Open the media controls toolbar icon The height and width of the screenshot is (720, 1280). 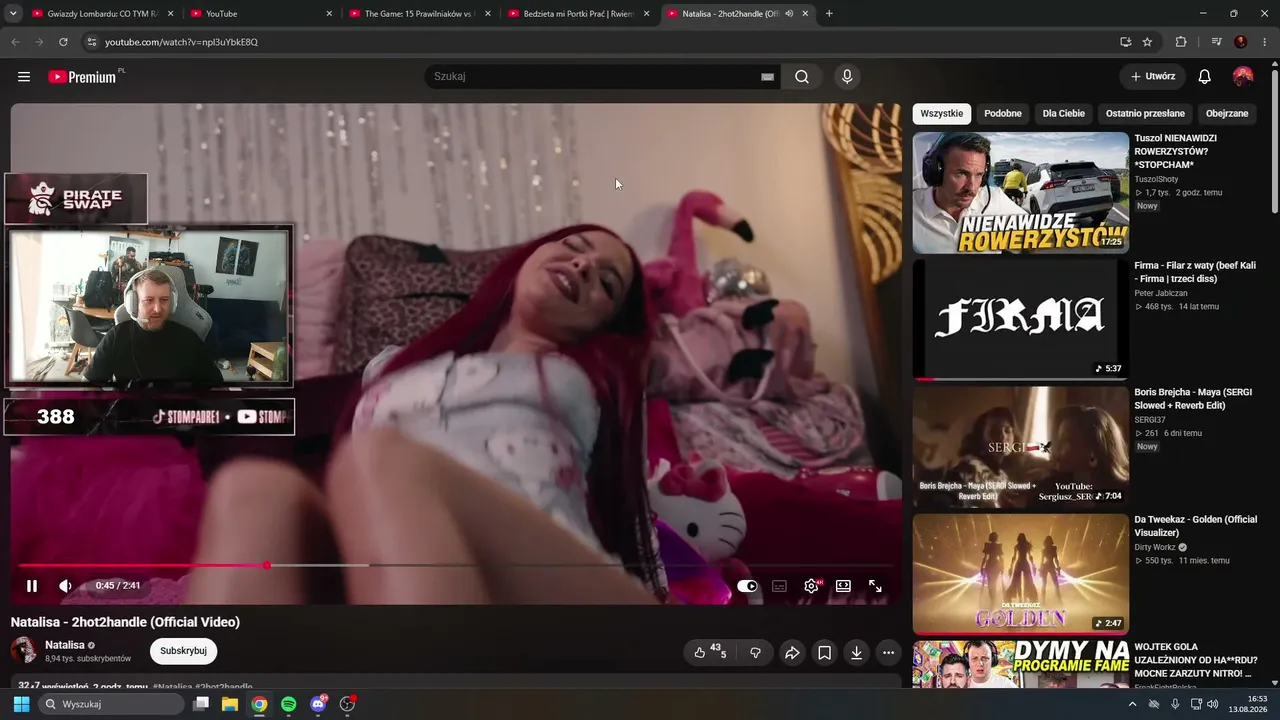point(1216,42)
